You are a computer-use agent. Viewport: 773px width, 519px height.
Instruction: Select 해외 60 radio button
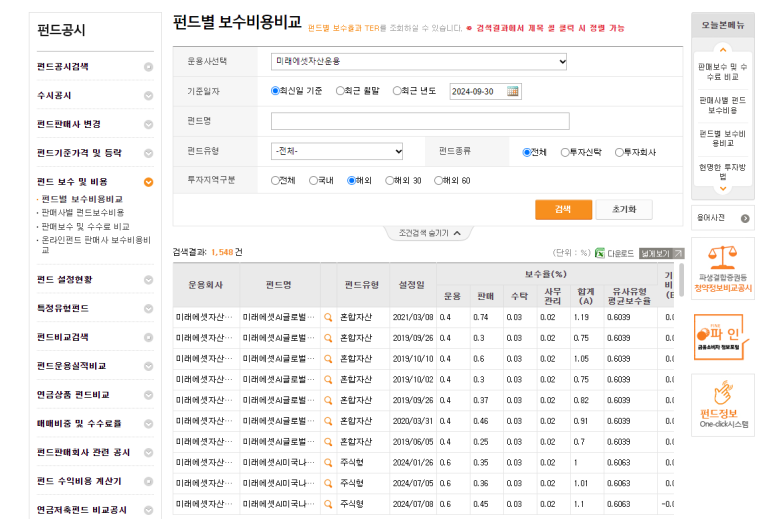click(438, 180)
